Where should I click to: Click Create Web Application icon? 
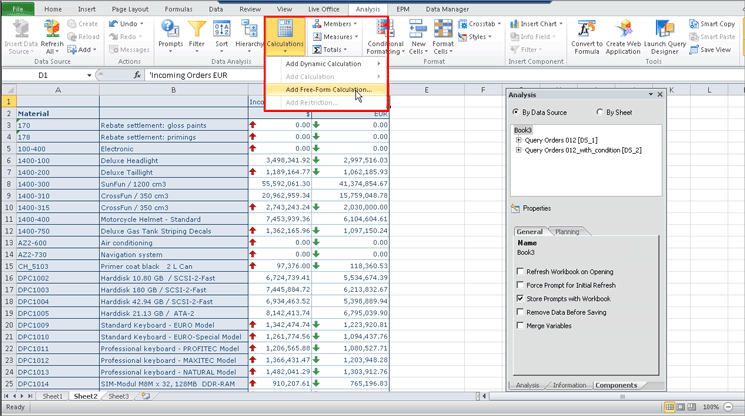click(x=623, y=29)
